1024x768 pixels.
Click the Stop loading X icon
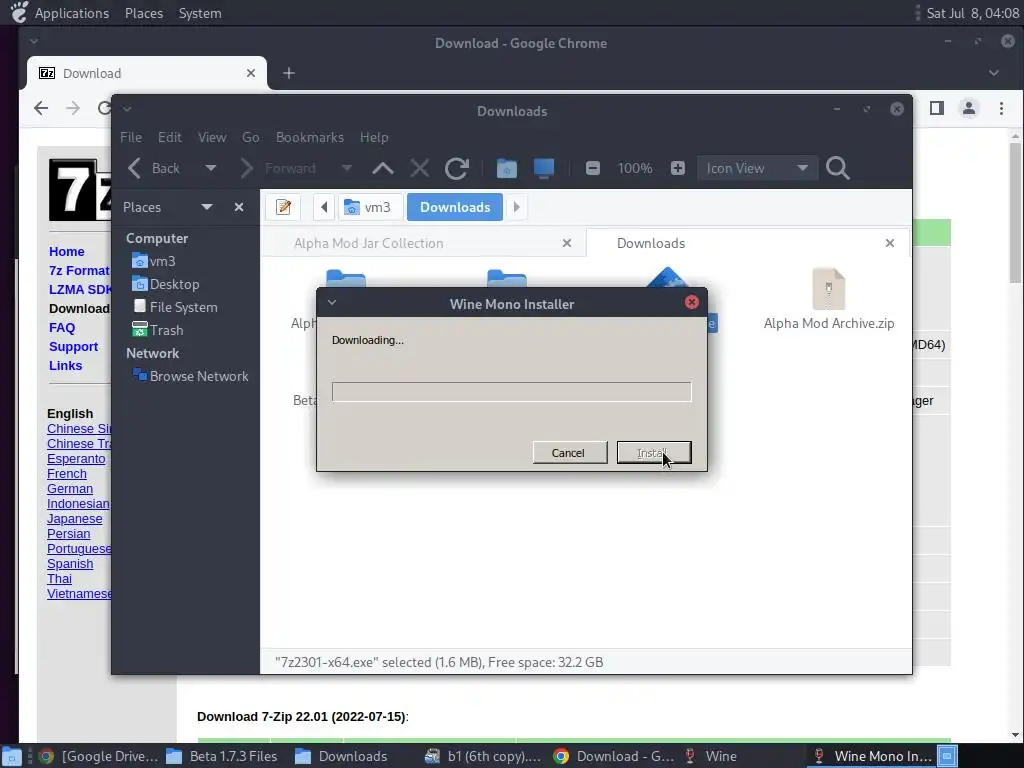click(x=419, y=168)
